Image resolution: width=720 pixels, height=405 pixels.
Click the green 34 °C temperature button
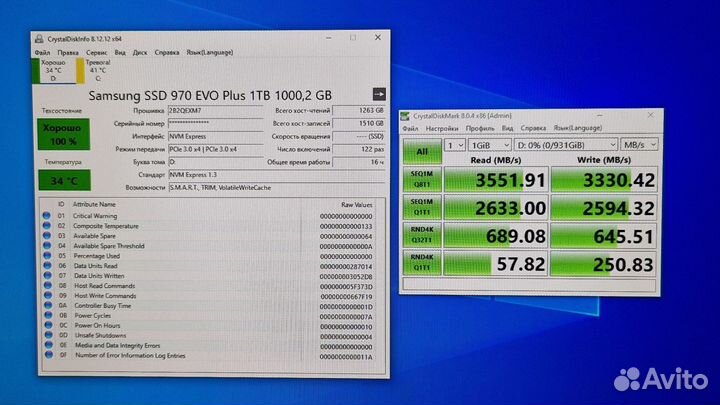coord(64,180)
